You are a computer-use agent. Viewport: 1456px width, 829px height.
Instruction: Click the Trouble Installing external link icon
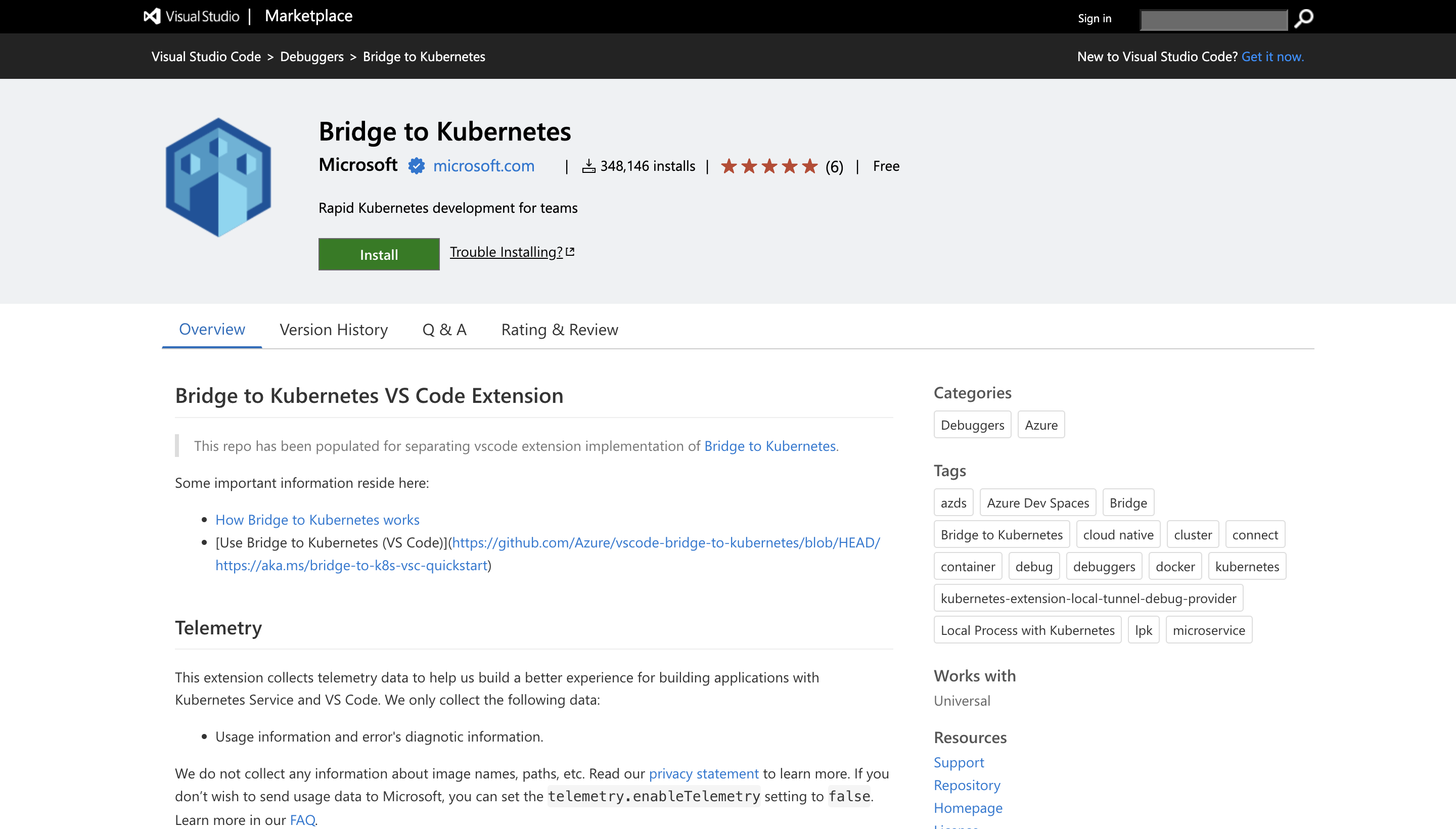tap(570, 251)
